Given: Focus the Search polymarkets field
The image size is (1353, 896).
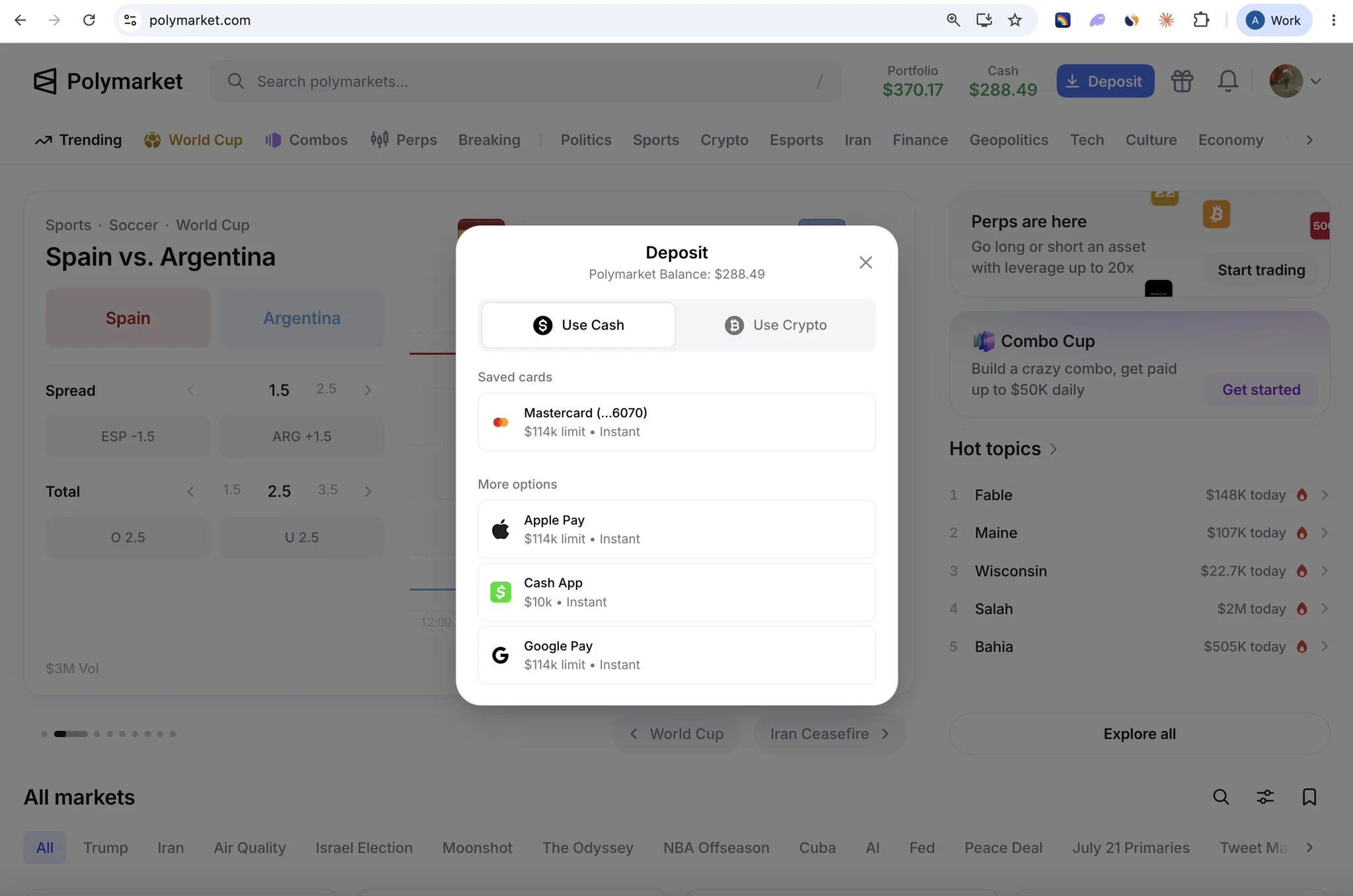Looking at the screenshot, I should point(525,81).
